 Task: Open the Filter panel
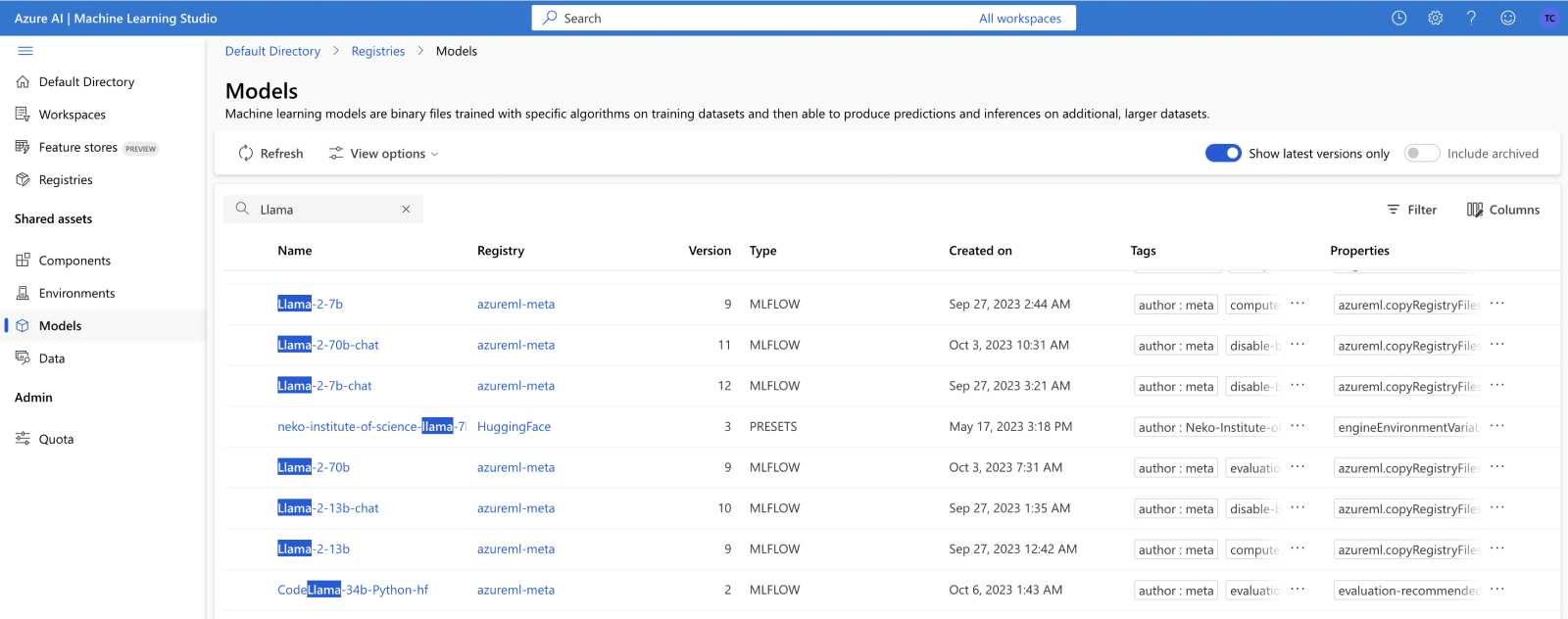tap(1411, 210)
